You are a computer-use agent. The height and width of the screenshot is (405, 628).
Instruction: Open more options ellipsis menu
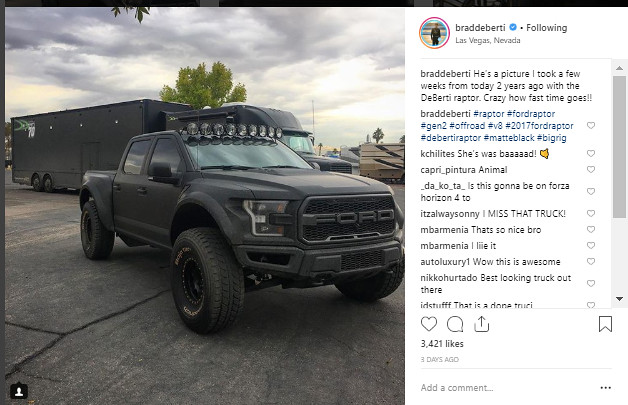click(x=606, y=388)
